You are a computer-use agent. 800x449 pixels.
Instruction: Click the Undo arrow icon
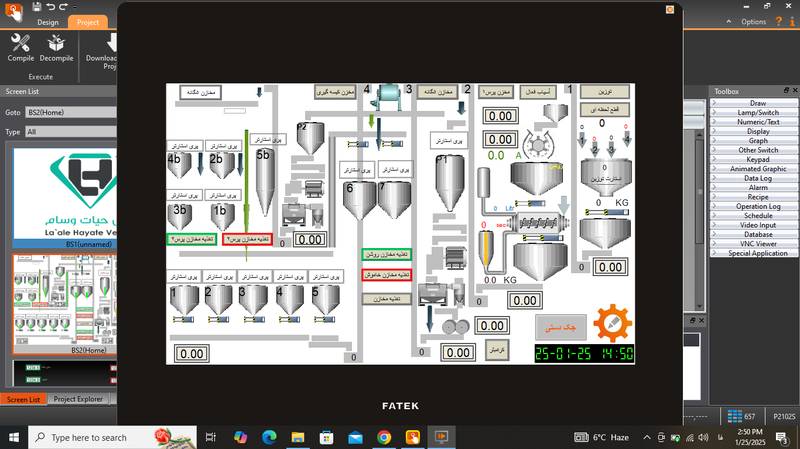[x=51, y=6]
